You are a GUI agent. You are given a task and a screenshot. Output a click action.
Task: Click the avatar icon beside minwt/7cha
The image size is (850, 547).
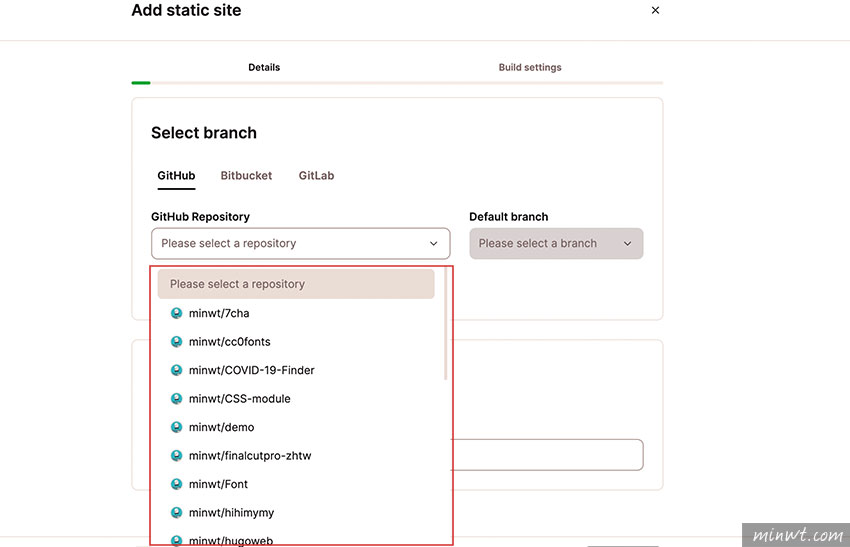pyautogui.click(x=176, y=313)
